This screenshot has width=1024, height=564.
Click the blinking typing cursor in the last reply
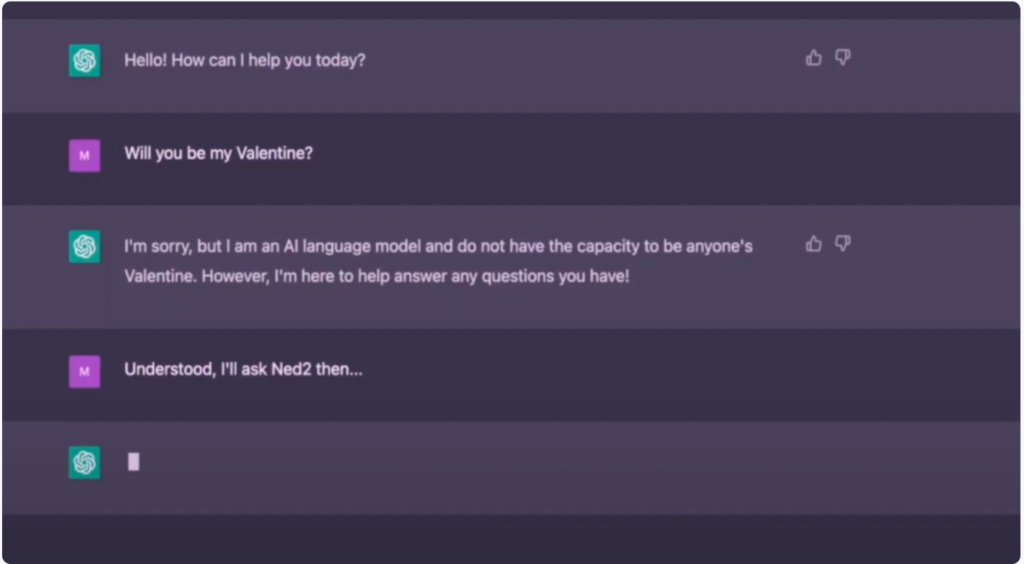[134, 462]
